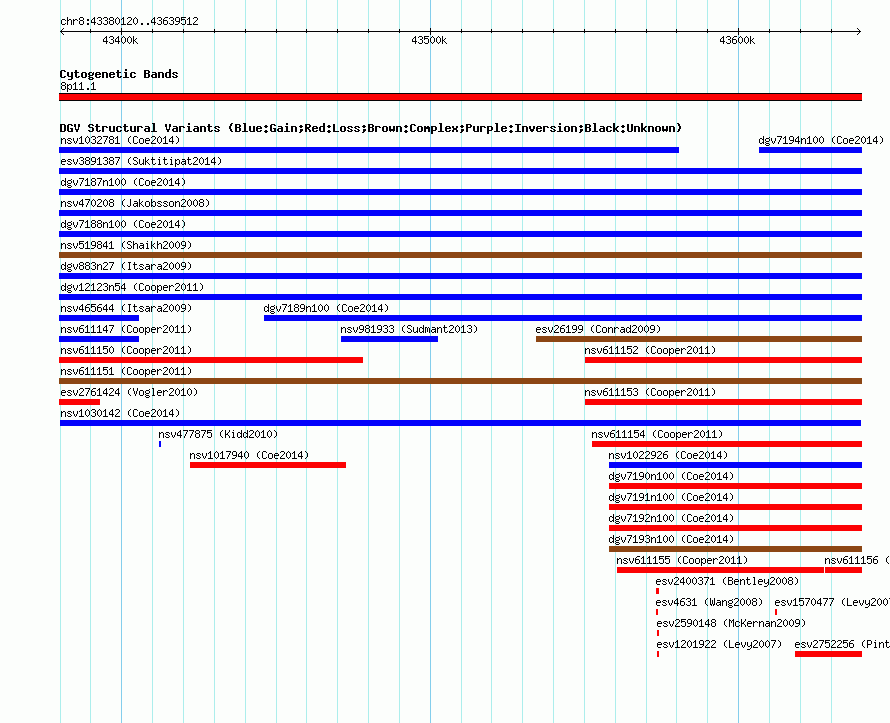
Task: Click the blue nsv611147 gain bar
Action: click(99, 339)
